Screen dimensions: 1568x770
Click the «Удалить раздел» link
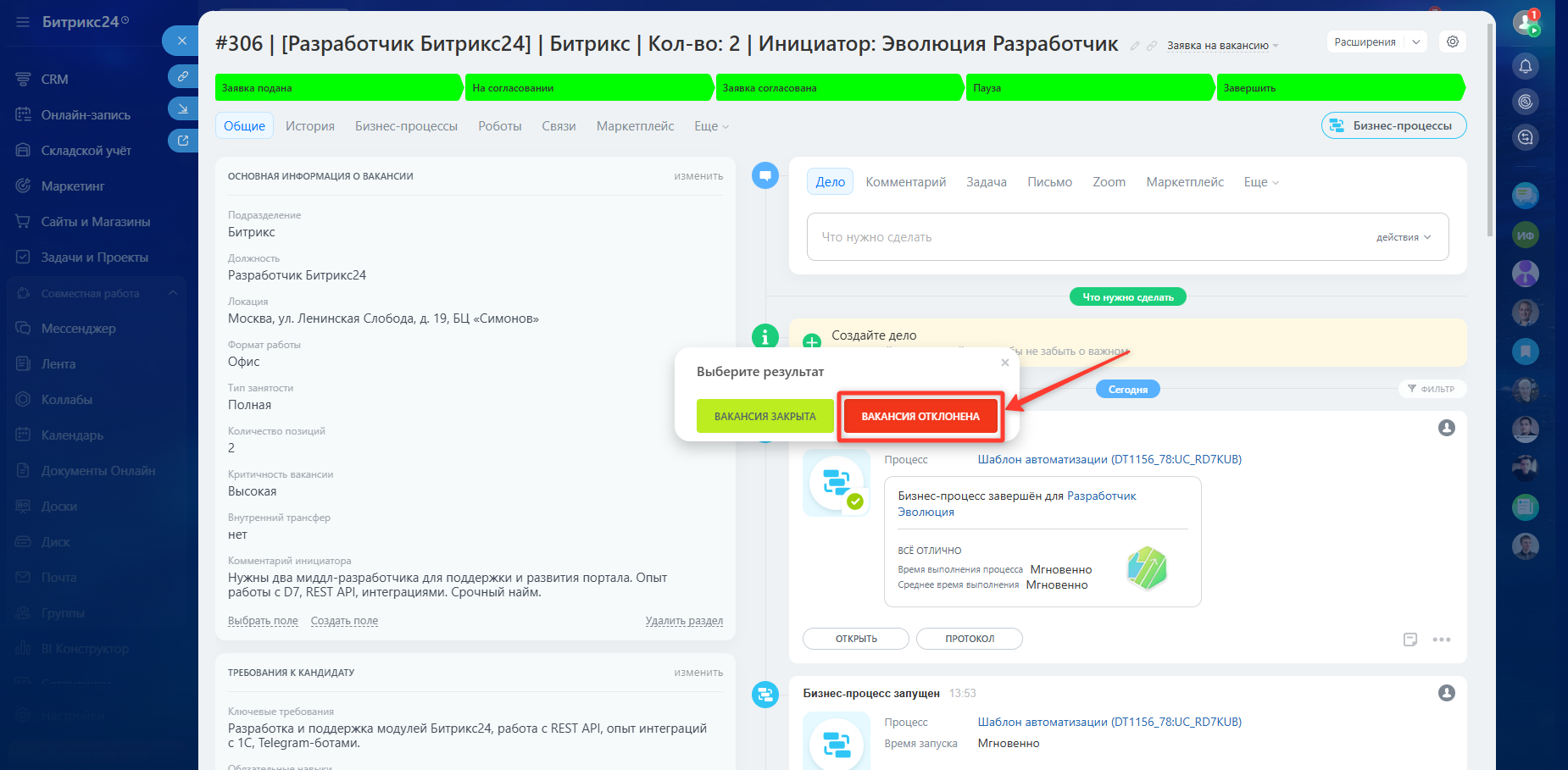point(684,621)
